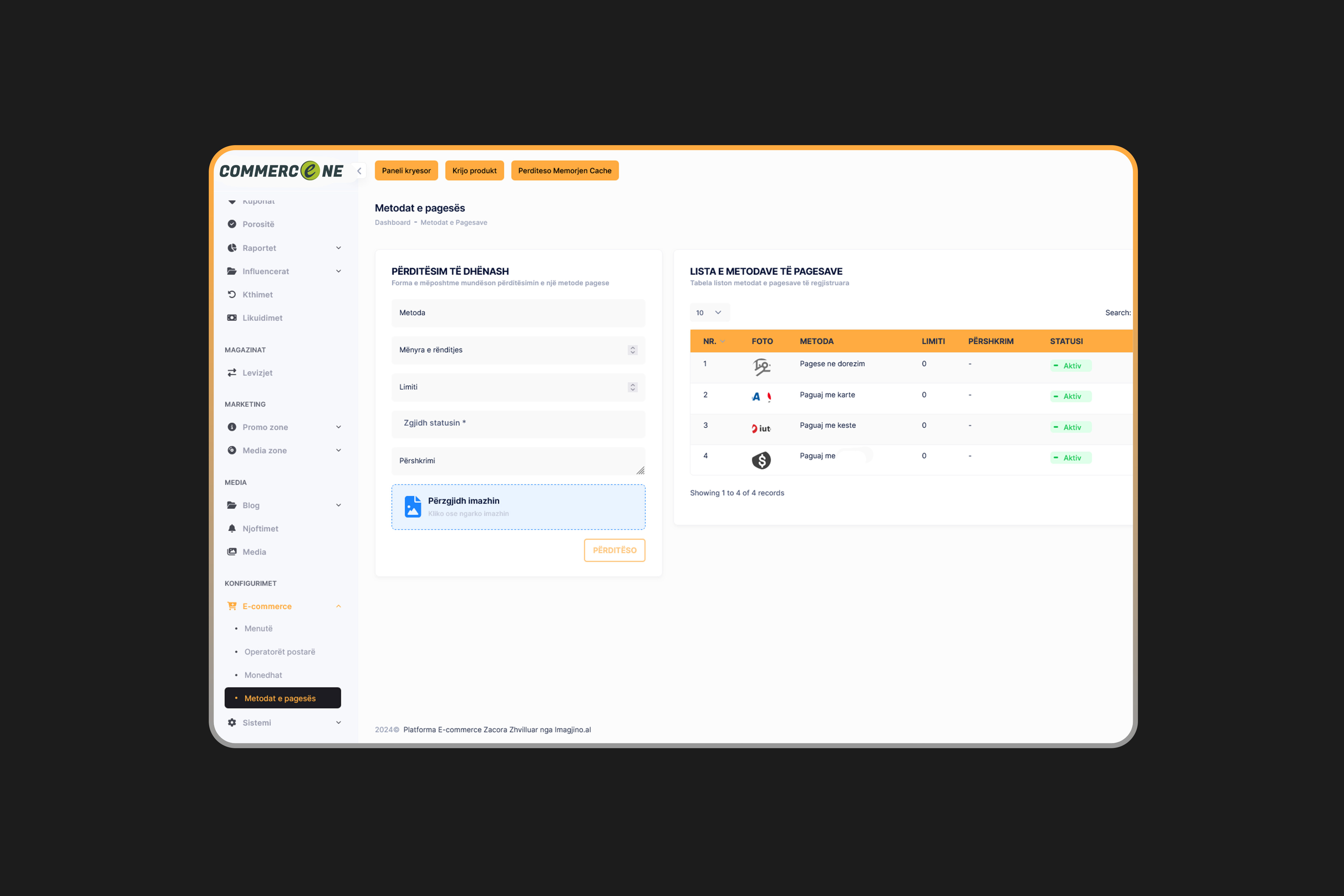Click the Media picture icon
The image size is (1344, 896).
coord(232,551)
